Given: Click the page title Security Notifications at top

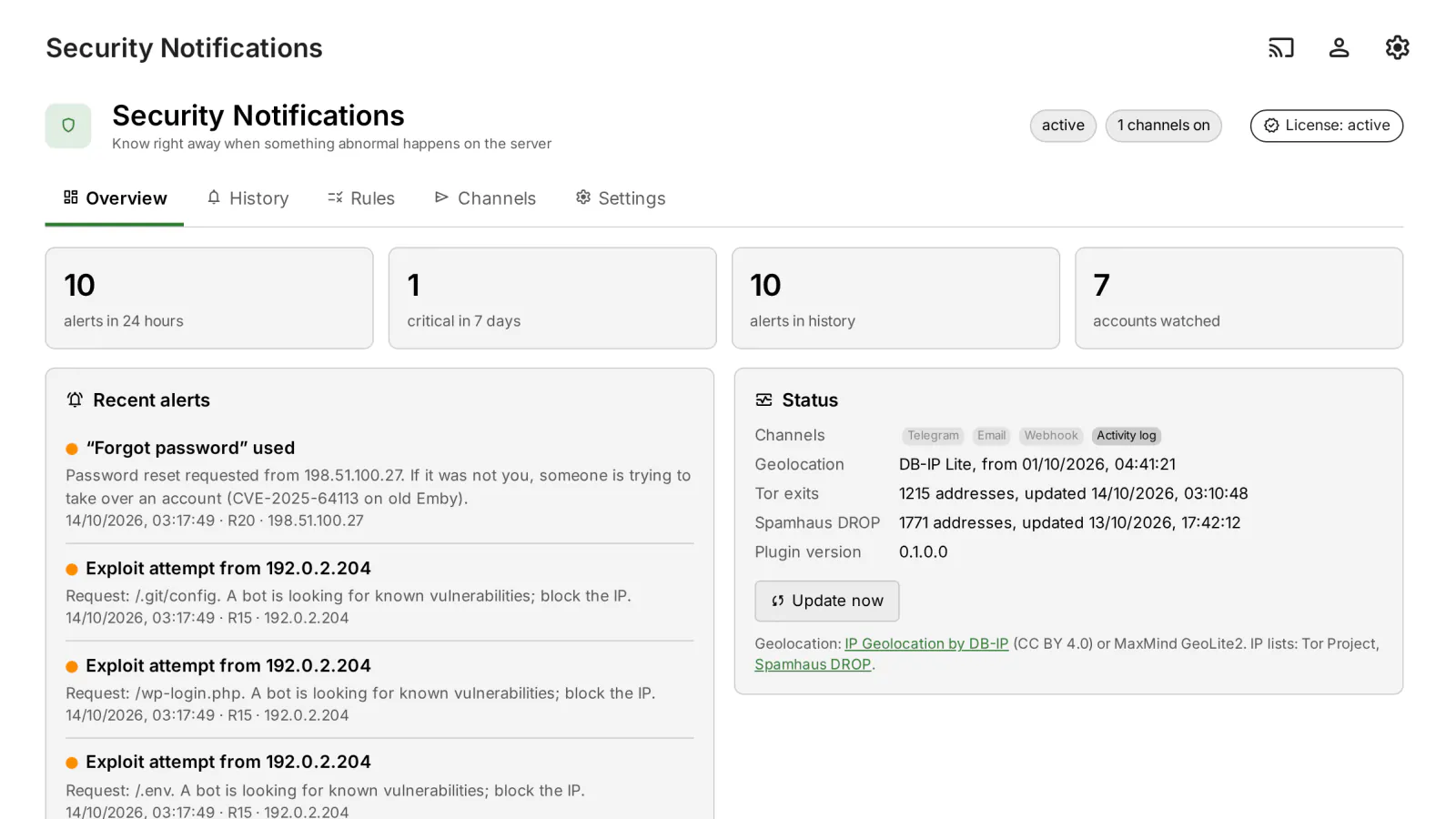Looking at the screenshot, I should (x=184, y=48).
